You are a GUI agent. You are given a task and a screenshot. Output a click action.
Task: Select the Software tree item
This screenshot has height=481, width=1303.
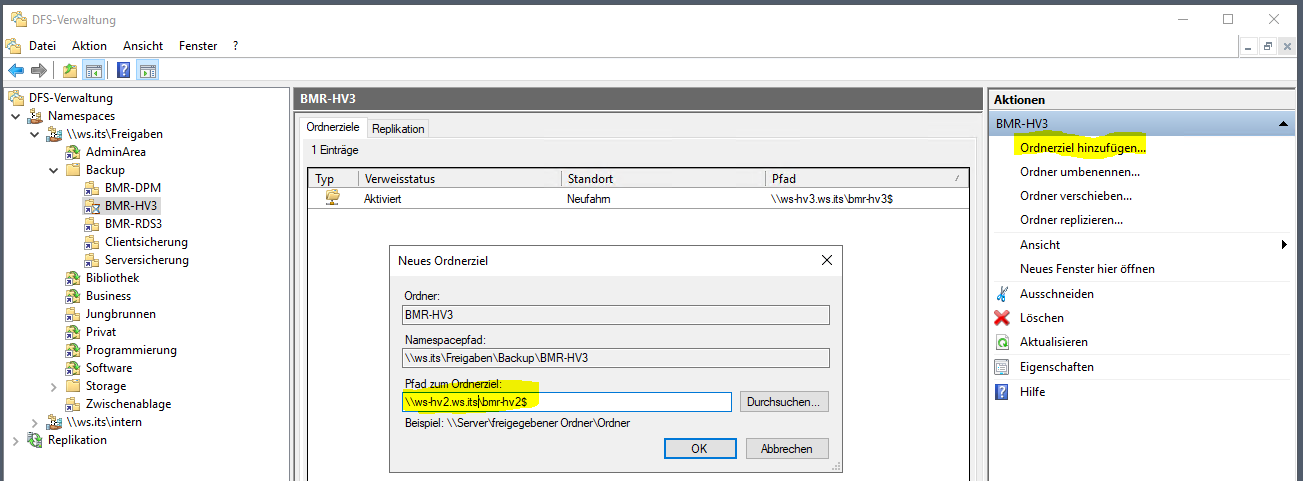(x=109, y=368)
